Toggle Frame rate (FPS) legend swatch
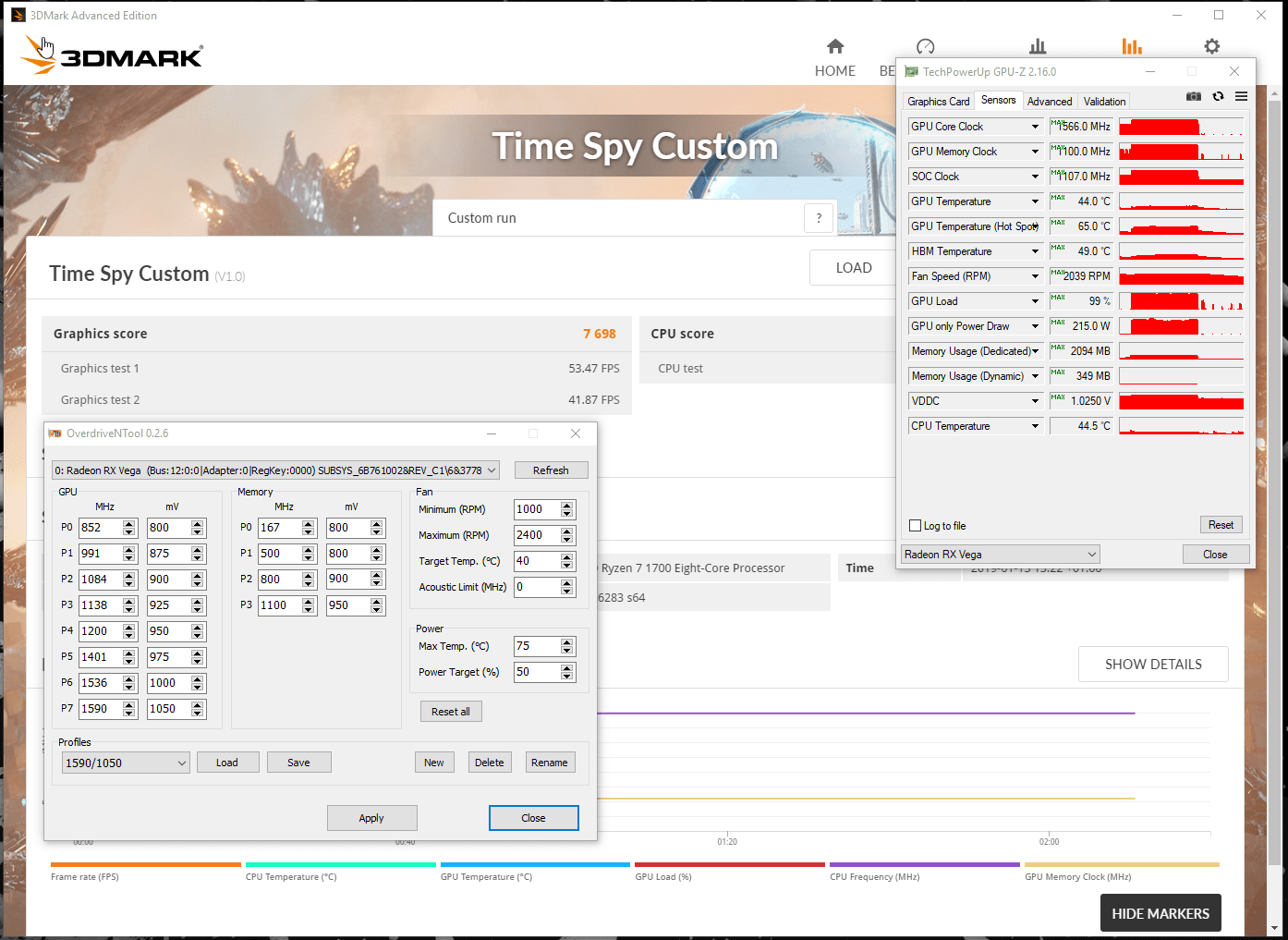Screen dimensions: 1288x940 (146, 865)
